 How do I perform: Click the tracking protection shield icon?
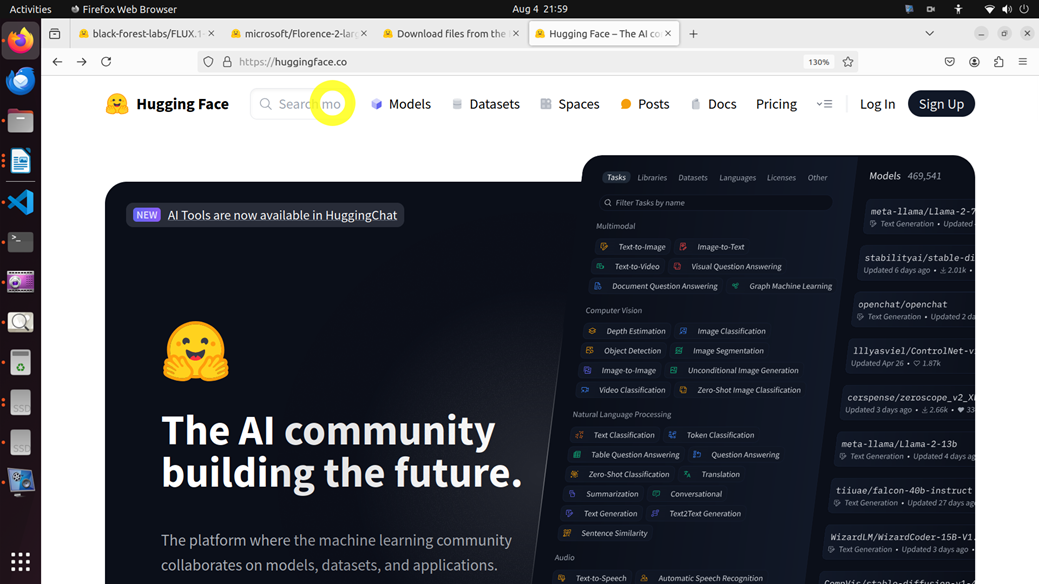click(x=208, y=62)
